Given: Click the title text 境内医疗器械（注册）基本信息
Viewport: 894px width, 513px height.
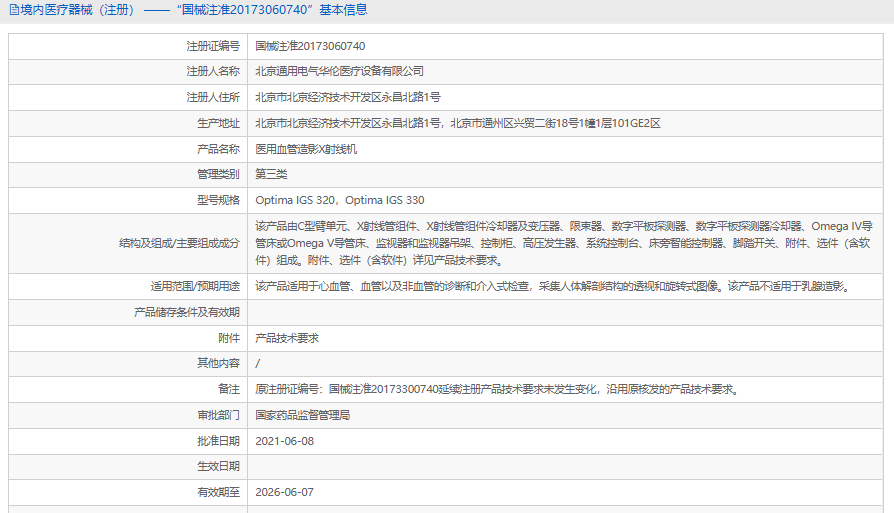Looking at the screenshot, I should 194,10.
